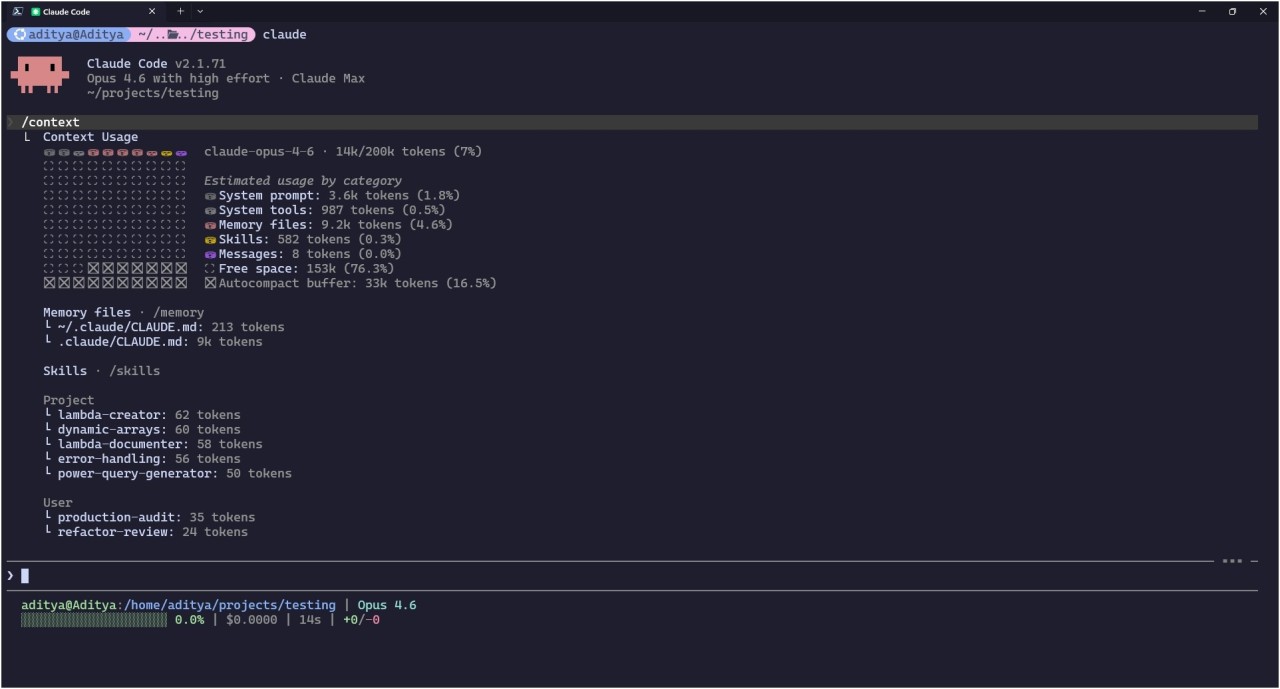
Task: Close the Claude Code tab
Action: pos(152,11)
